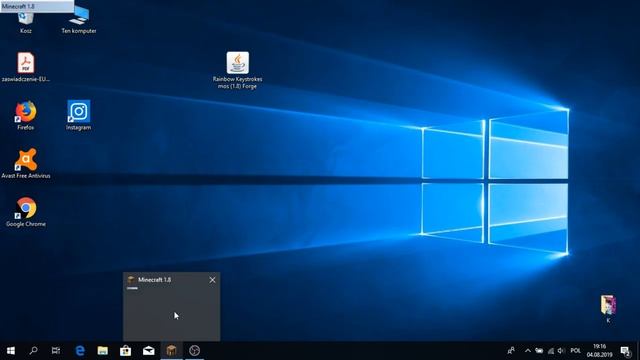Click Minecraft 1.8 preview title text
640x360 pixels.
(x=154, y=280)
